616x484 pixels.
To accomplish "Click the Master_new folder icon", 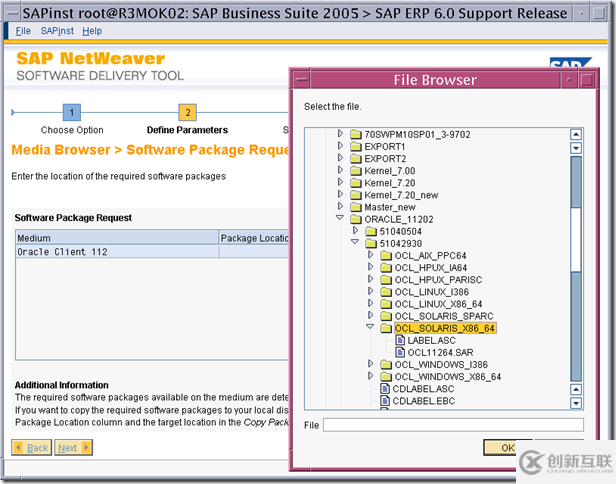I will [356, 207].
